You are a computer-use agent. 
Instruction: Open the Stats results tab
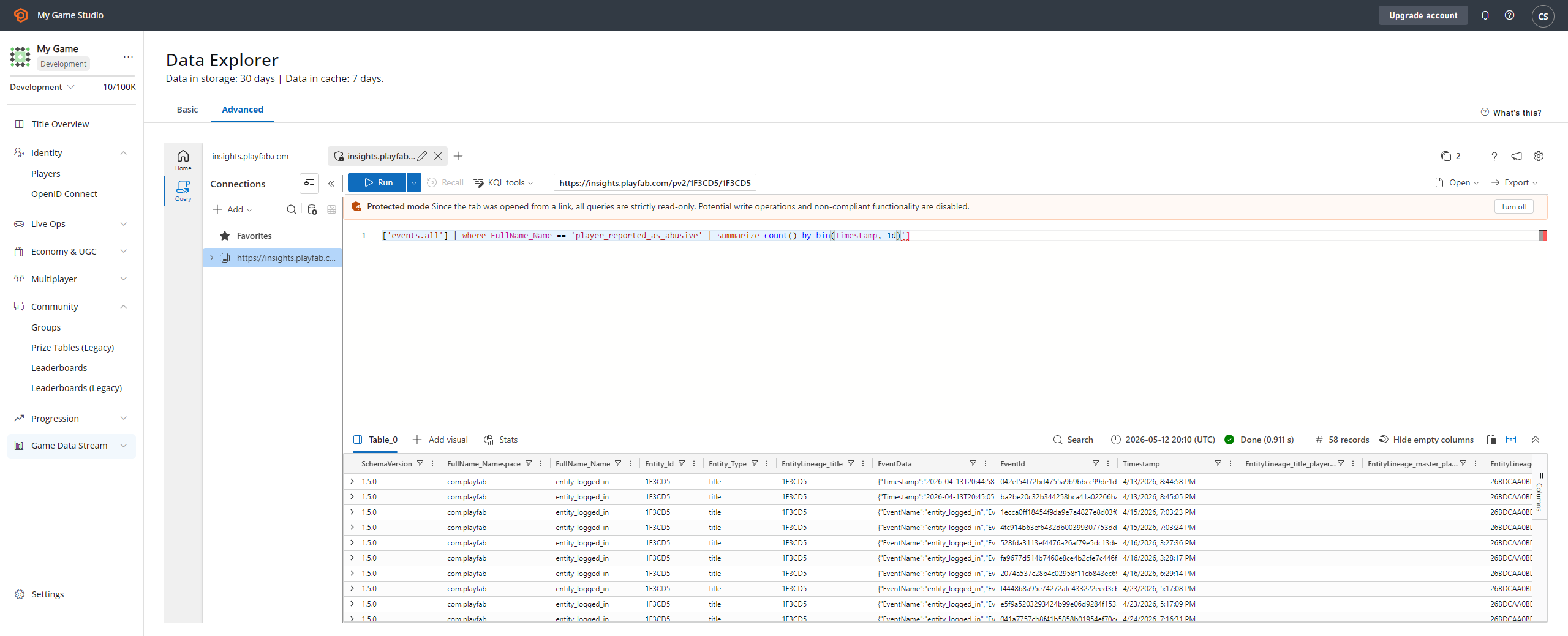[501, 440]
